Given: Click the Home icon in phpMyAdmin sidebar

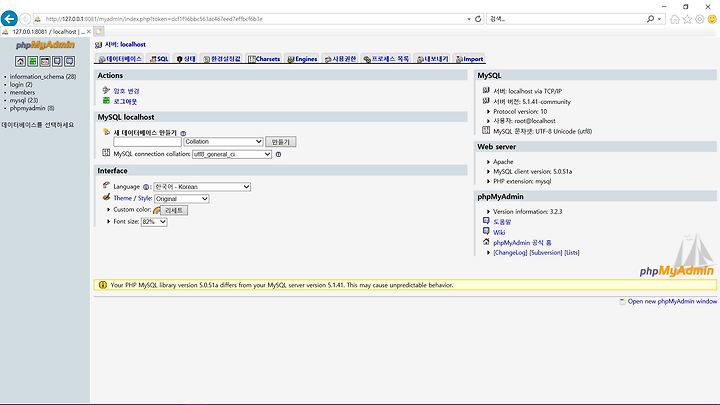Looking at the screenshot, I should click(x=20, y=61).
